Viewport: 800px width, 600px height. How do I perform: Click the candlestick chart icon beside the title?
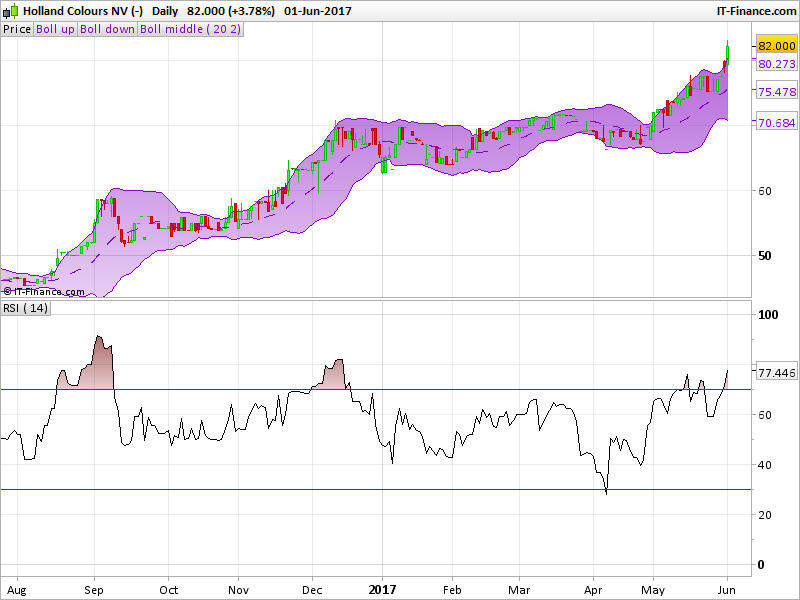click(11, 11)
